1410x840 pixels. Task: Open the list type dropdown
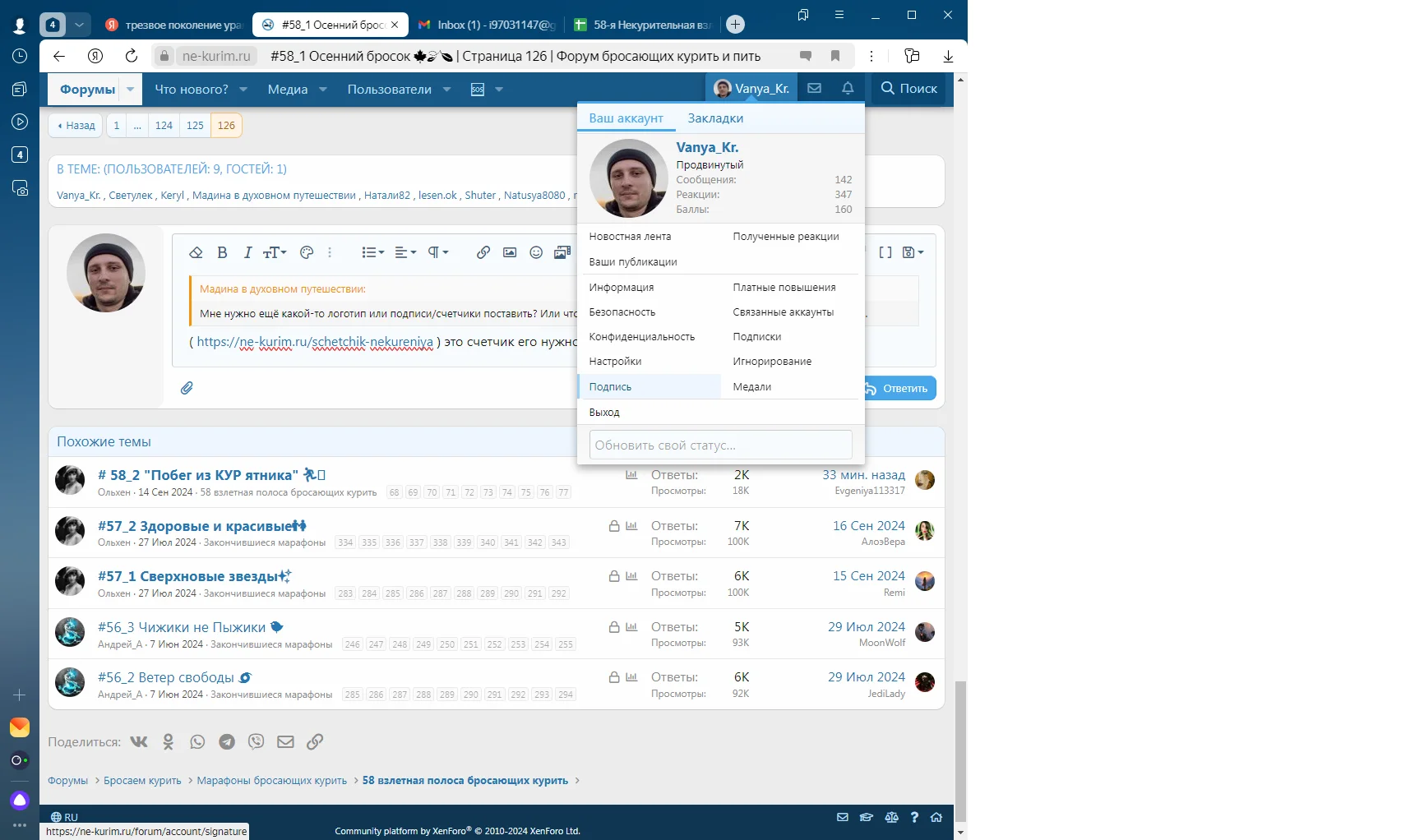point(373,252)
